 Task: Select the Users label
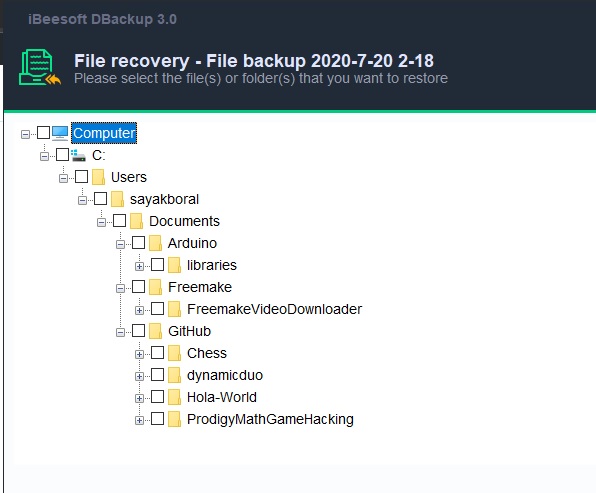tap(129, 177)
